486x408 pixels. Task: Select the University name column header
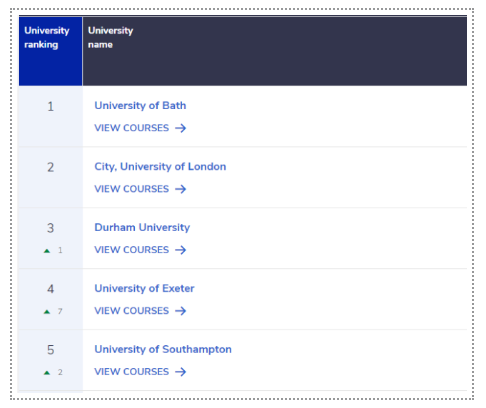point(275,51)
